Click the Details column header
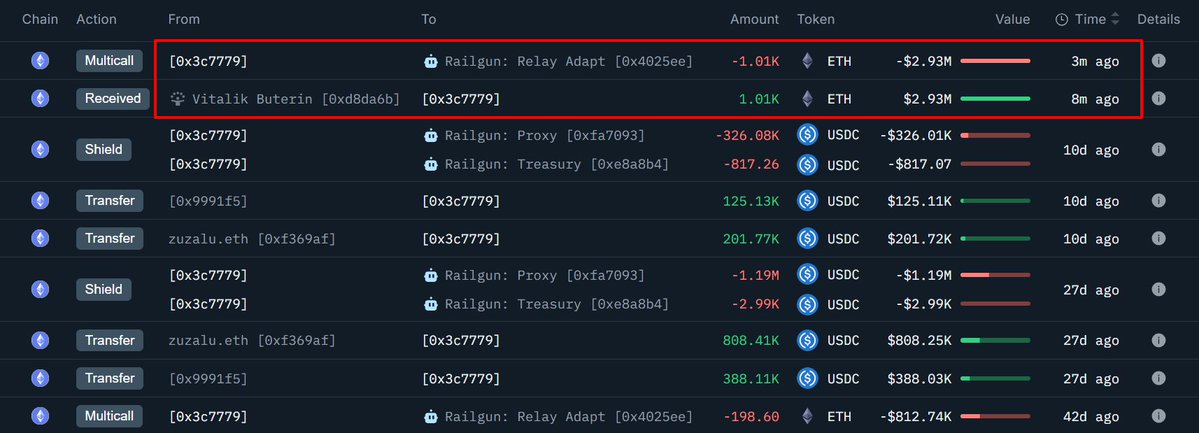This screenshot has height=433, width=1199. [1158, 19]
